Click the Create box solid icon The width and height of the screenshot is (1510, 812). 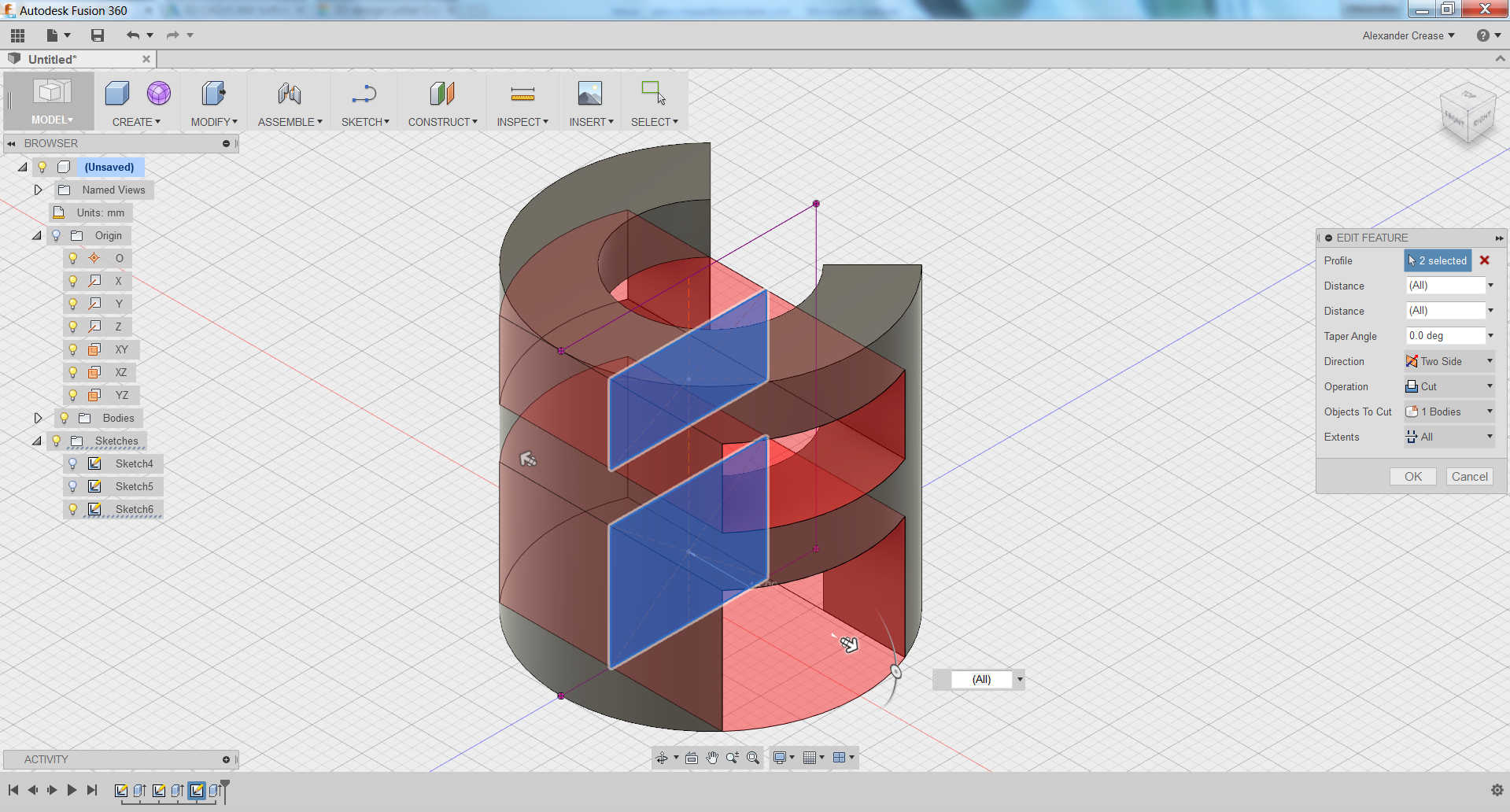pos(117,94)
